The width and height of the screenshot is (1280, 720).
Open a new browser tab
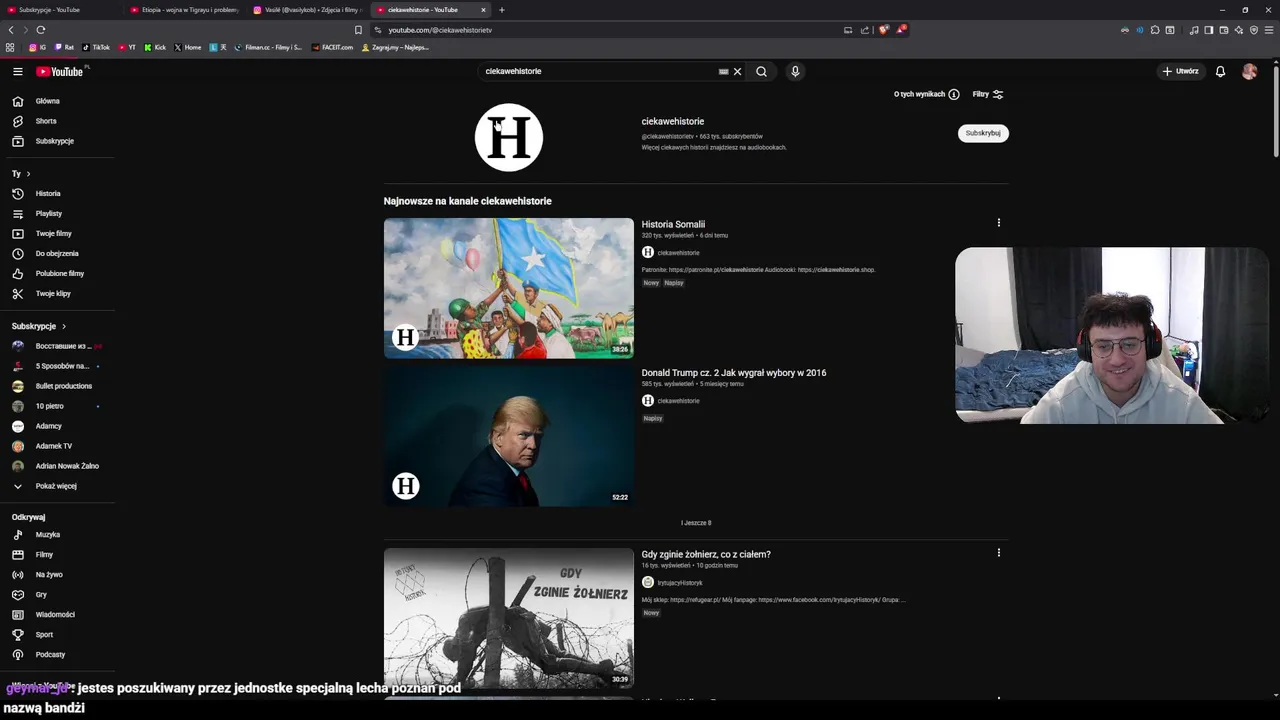[x=502, y=10]
